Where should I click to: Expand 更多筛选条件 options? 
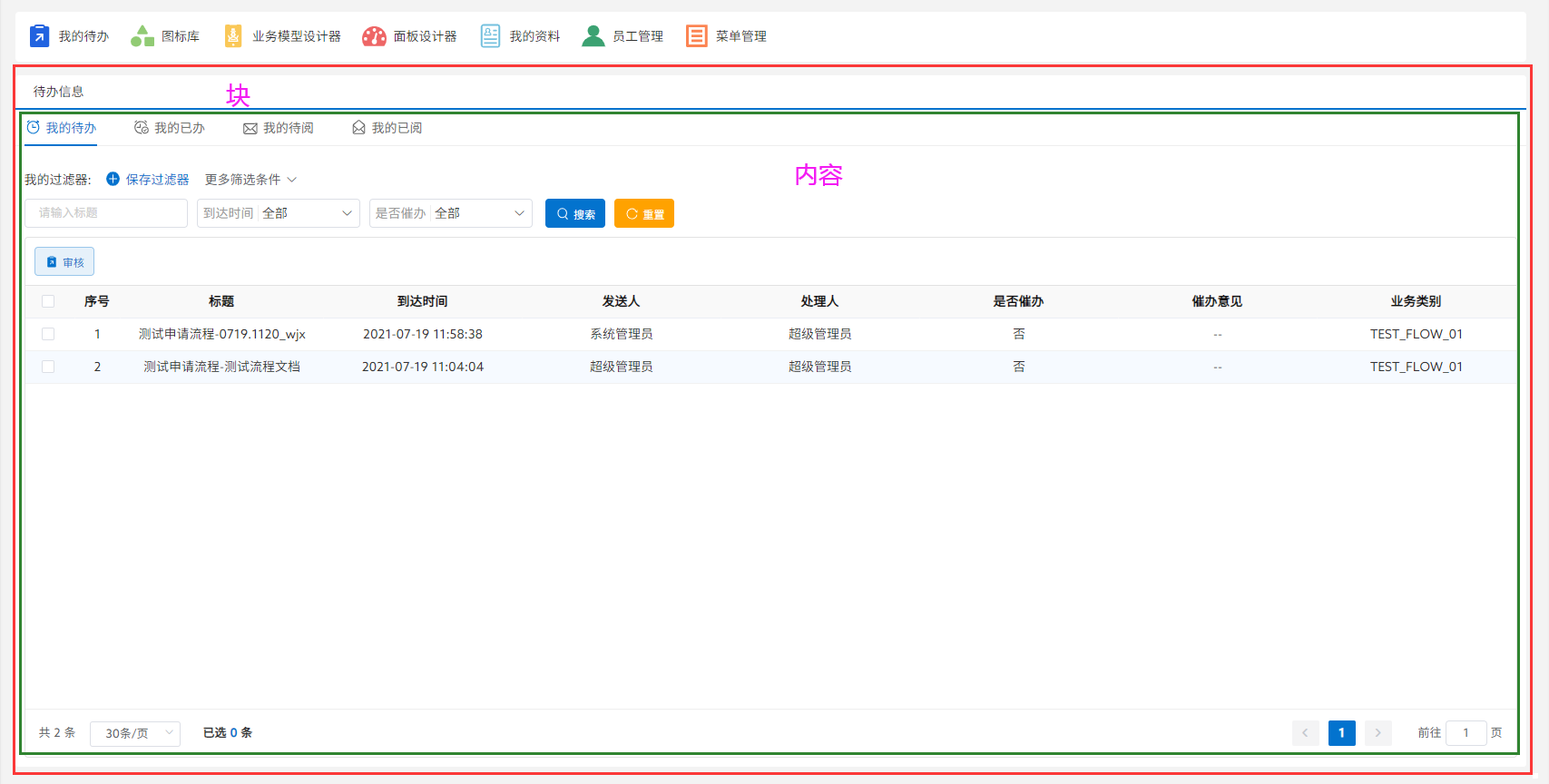pos(251,180)
